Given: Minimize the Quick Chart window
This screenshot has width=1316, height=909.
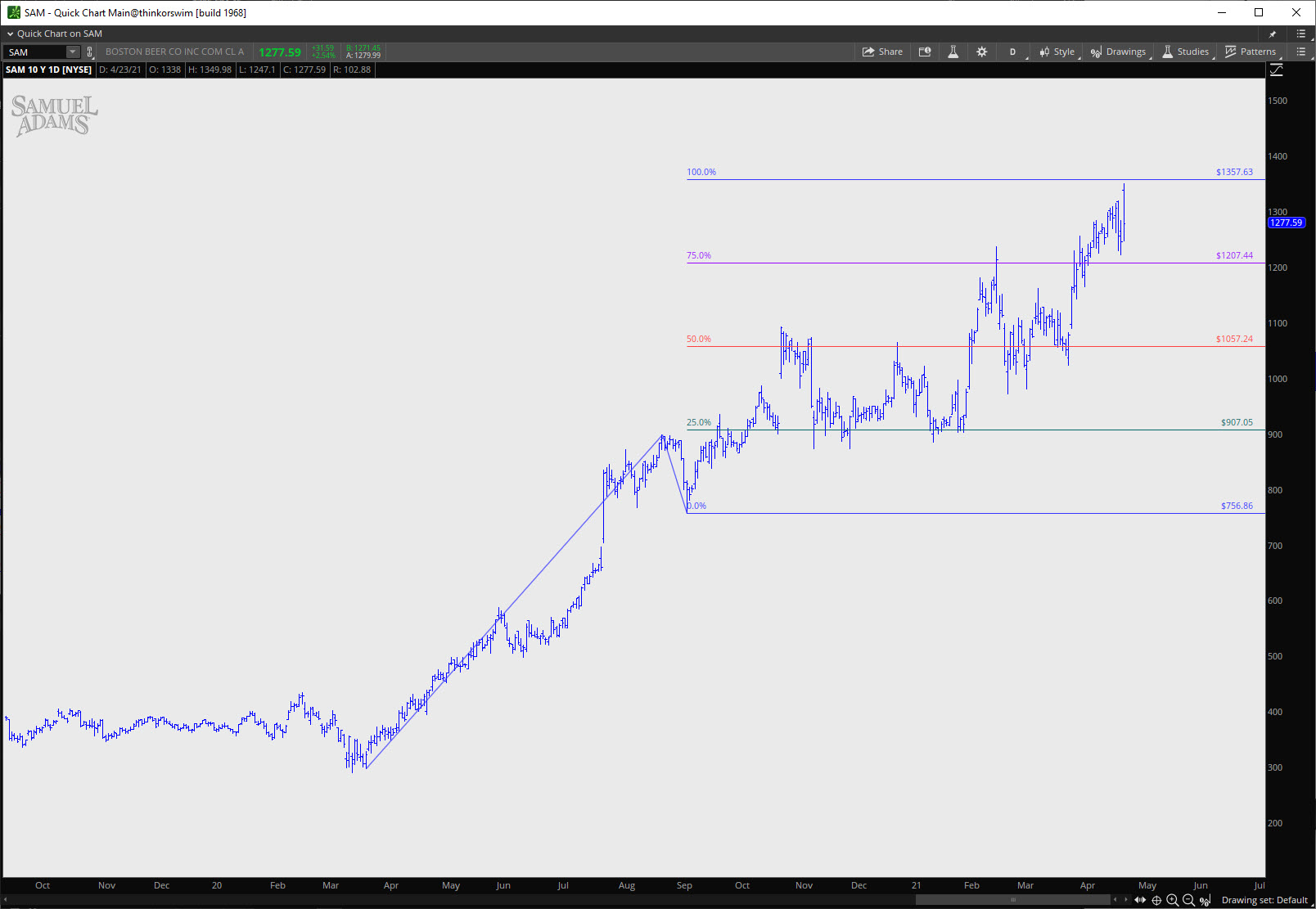Looking at the screenshot, I should coord(1221,12).
